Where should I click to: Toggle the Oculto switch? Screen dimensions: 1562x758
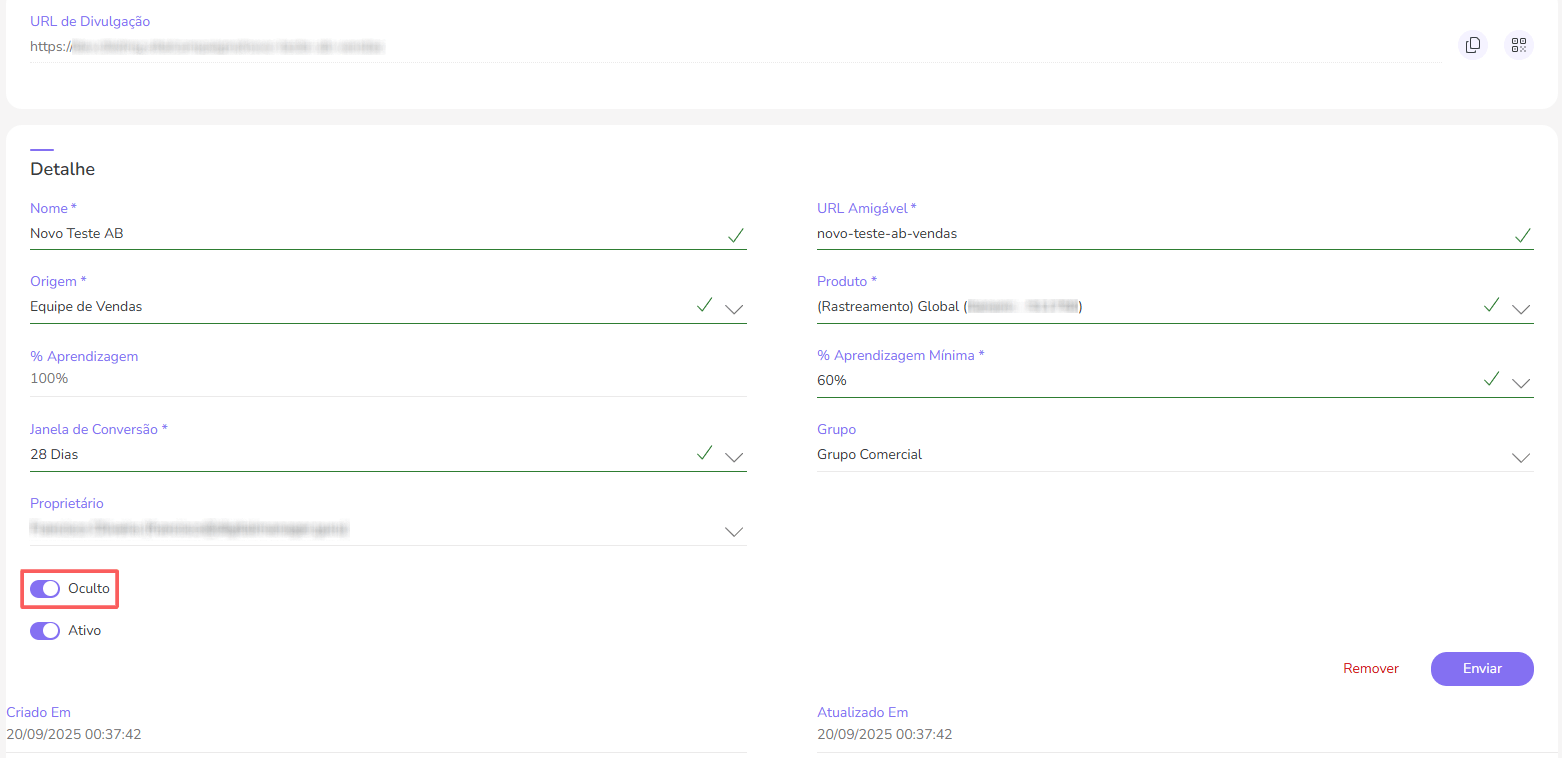[45, 589]
